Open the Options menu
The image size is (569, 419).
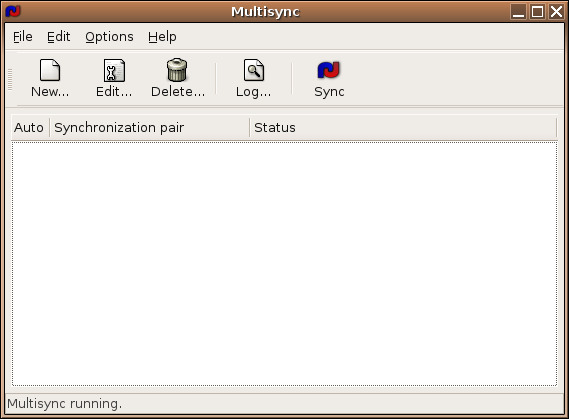[x=109, y=37]
